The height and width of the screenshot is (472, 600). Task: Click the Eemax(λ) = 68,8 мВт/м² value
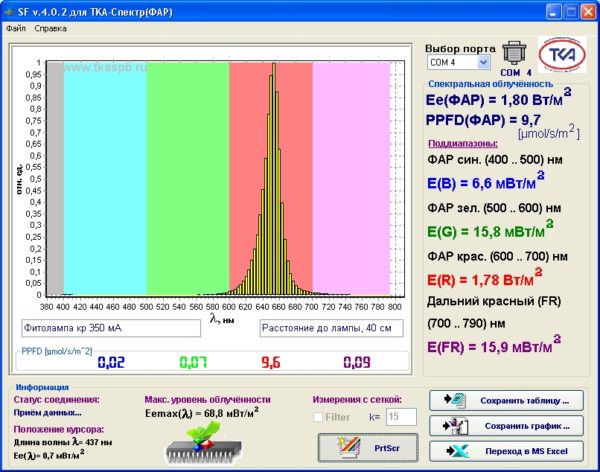(202, 413)
